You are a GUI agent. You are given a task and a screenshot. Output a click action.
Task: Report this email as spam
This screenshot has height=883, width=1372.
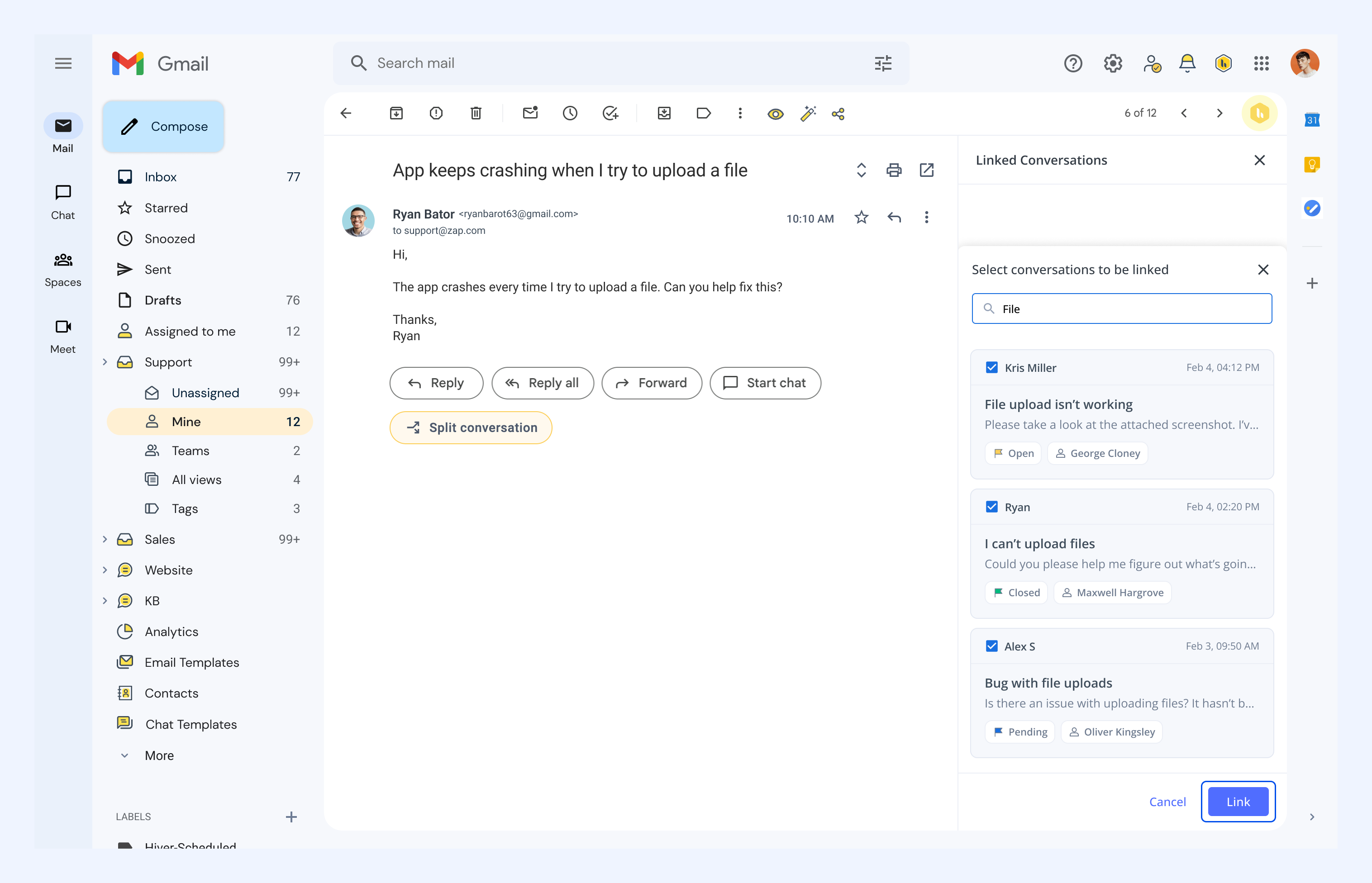pyautogui.click(x=436, y=114)
